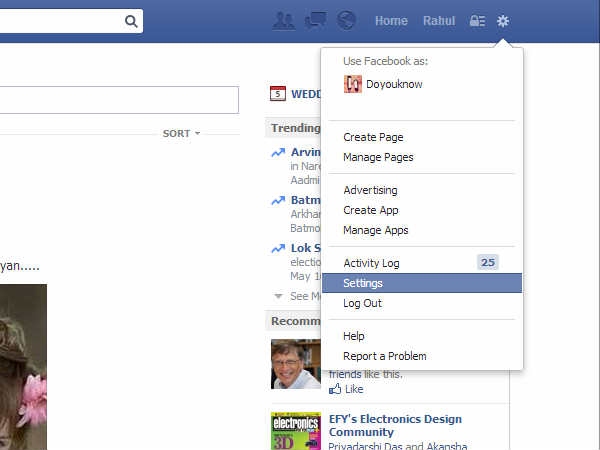Open friend requests icon
This screenshot has height=450, width=600.
point(284,21)
